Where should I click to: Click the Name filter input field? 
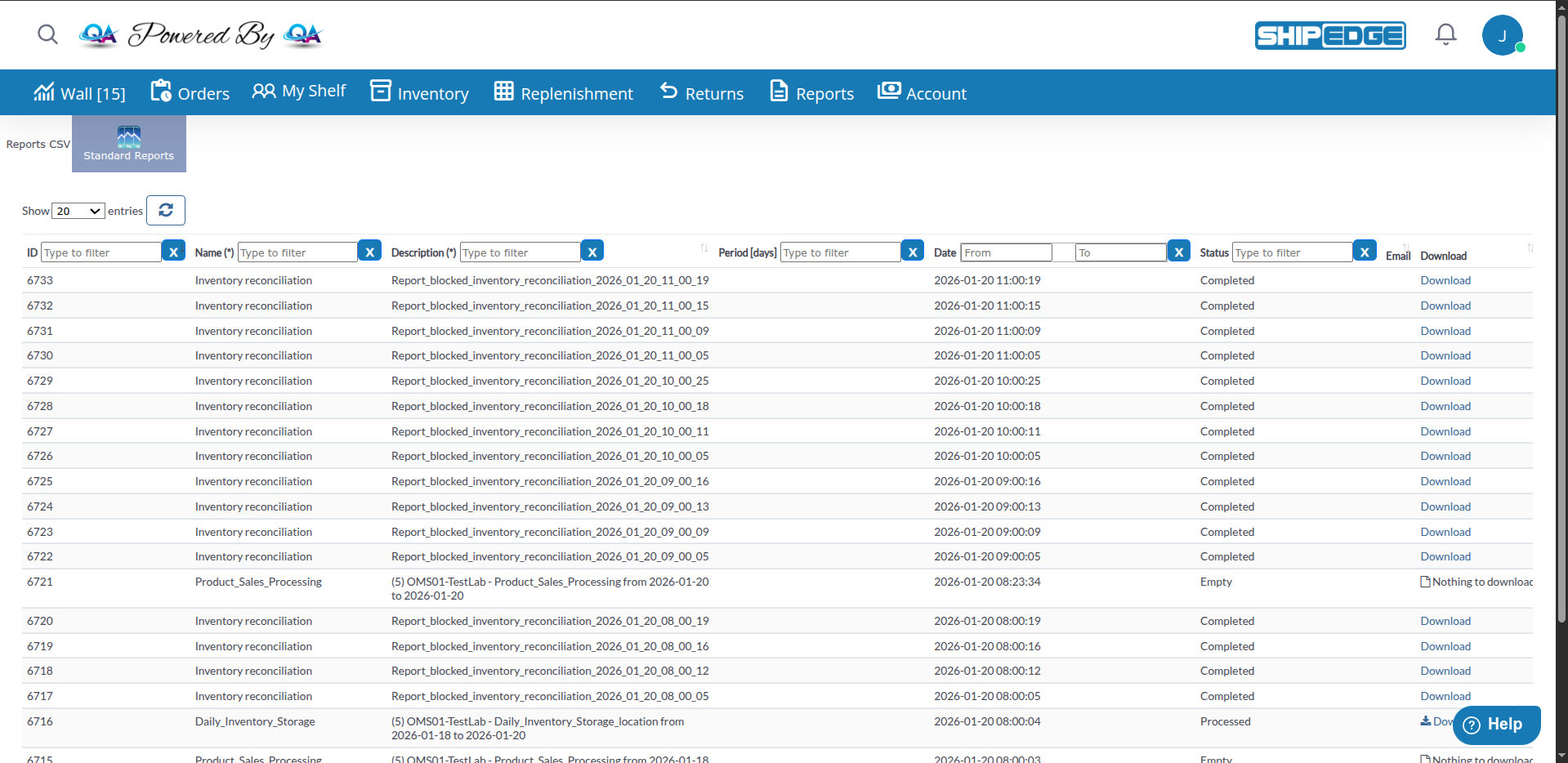(297, 252)
